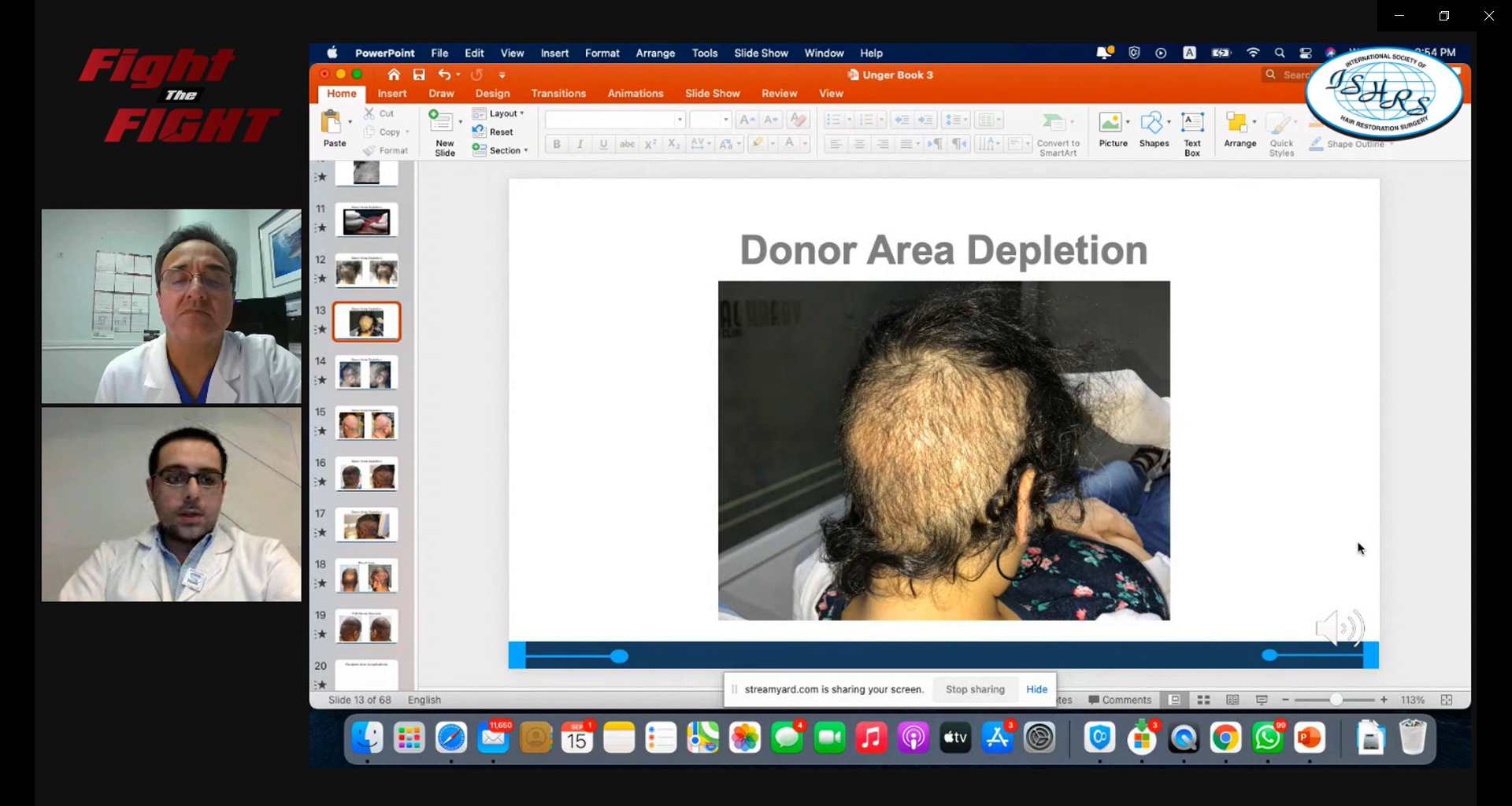Convert text to SmartArt
The image size is (1512, 806).
pos(1058,134)
